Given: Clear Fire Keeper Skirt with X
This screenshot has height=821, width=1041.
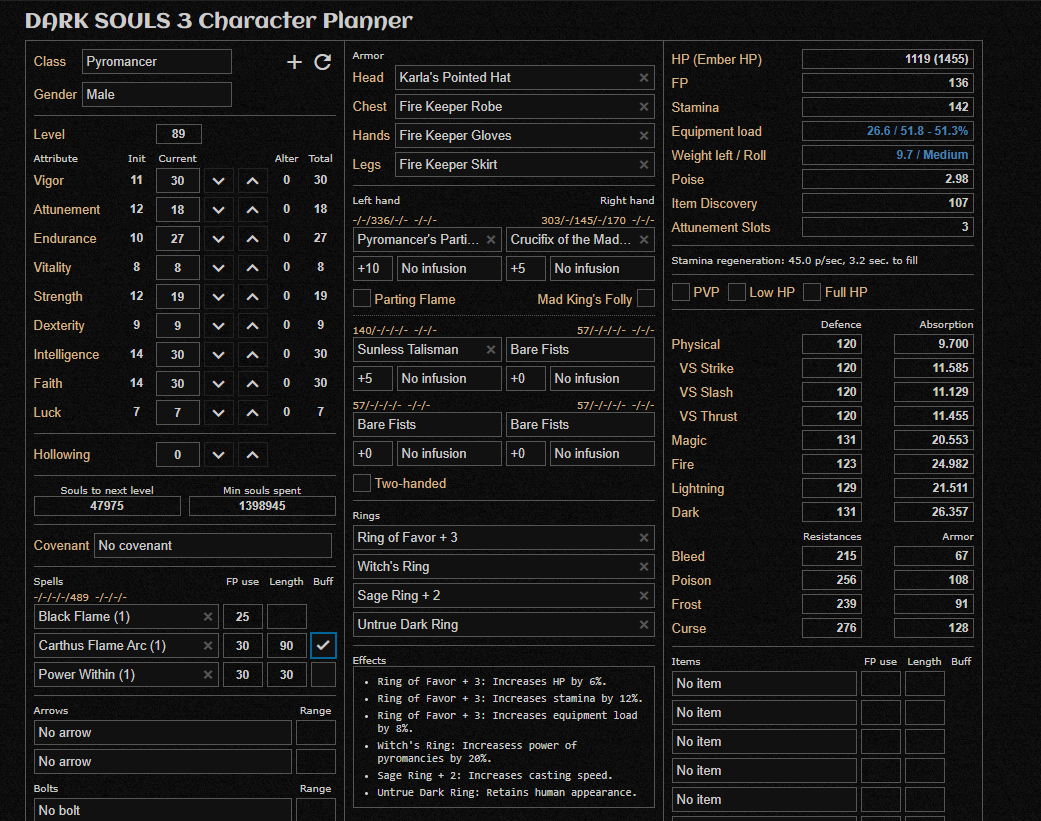Looking at the screenshot, I should click(644, 165).
